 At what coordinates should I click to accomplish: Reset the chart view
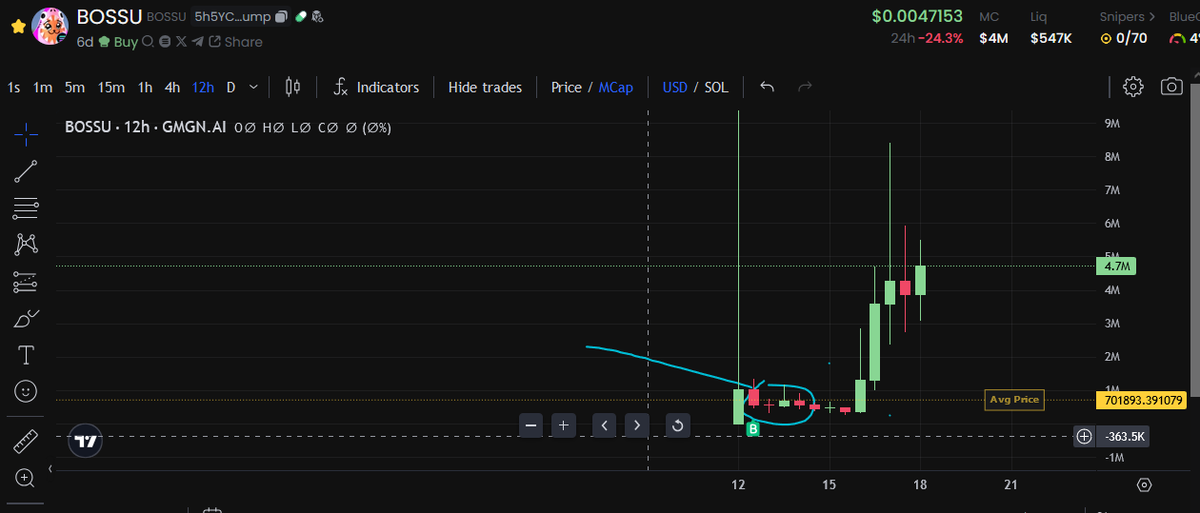(677, 425)
